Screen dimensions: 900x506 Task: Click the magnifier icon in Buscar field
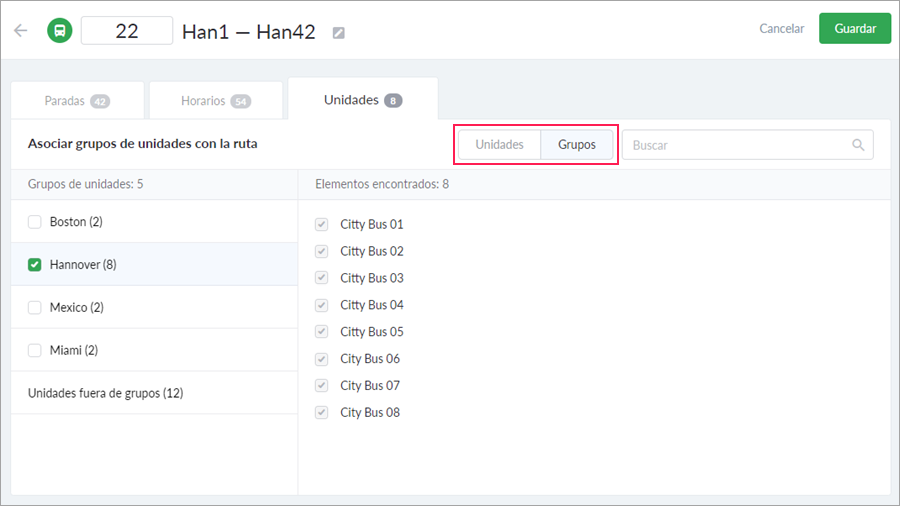point(858,145)
